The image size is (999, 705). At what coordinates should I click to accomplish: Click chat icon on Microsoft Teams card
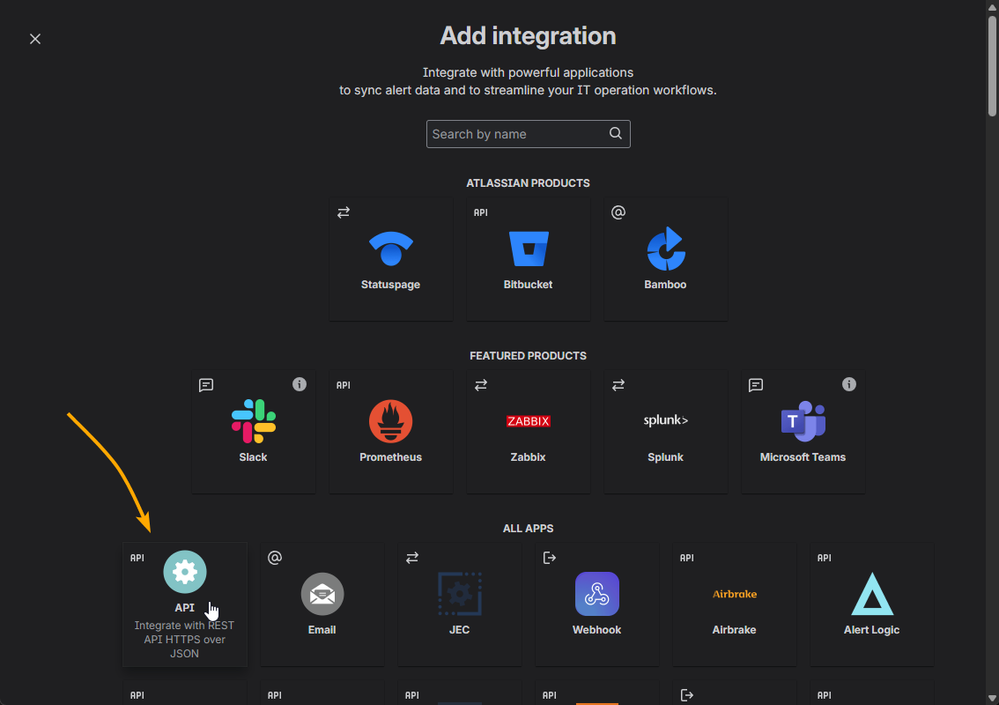coord(756,385)
